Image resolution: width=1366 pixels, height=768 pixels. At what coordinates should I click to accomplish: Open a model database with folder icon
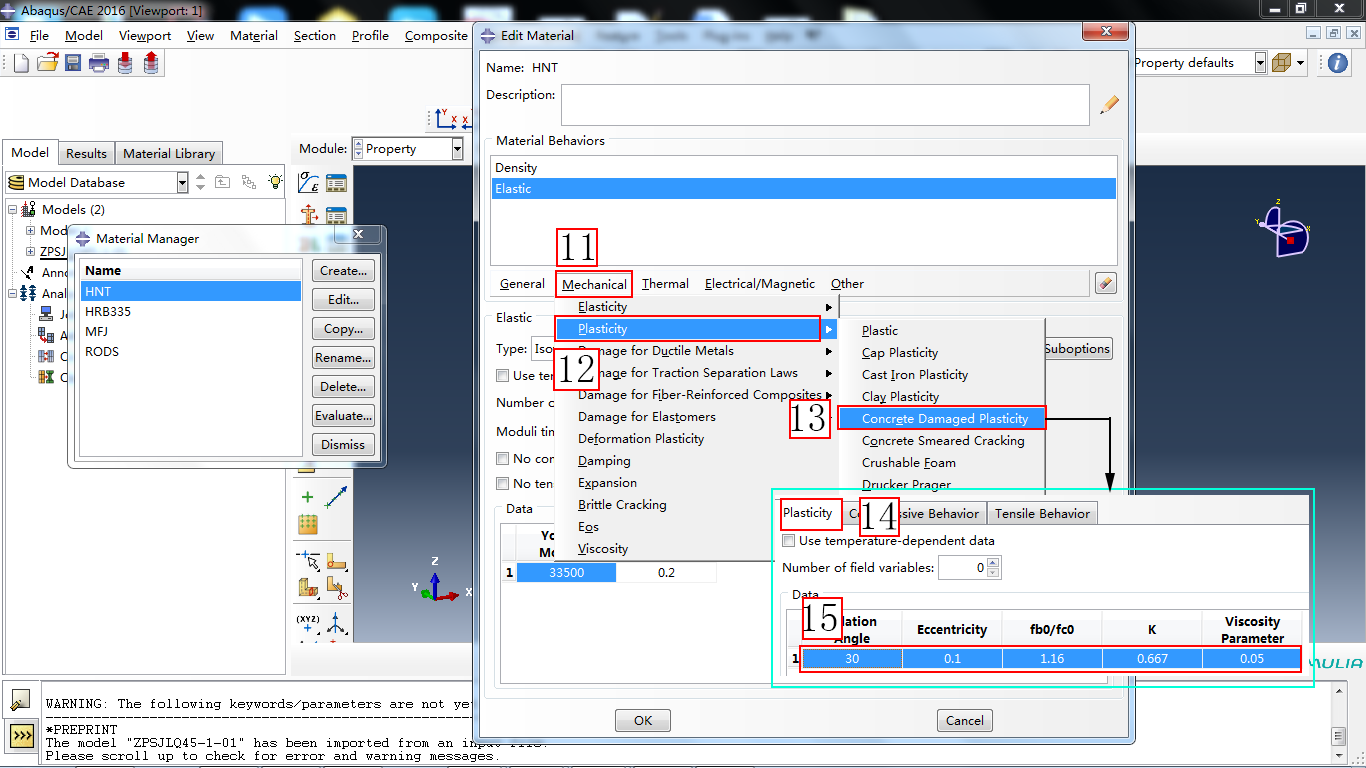pos(47,63)
